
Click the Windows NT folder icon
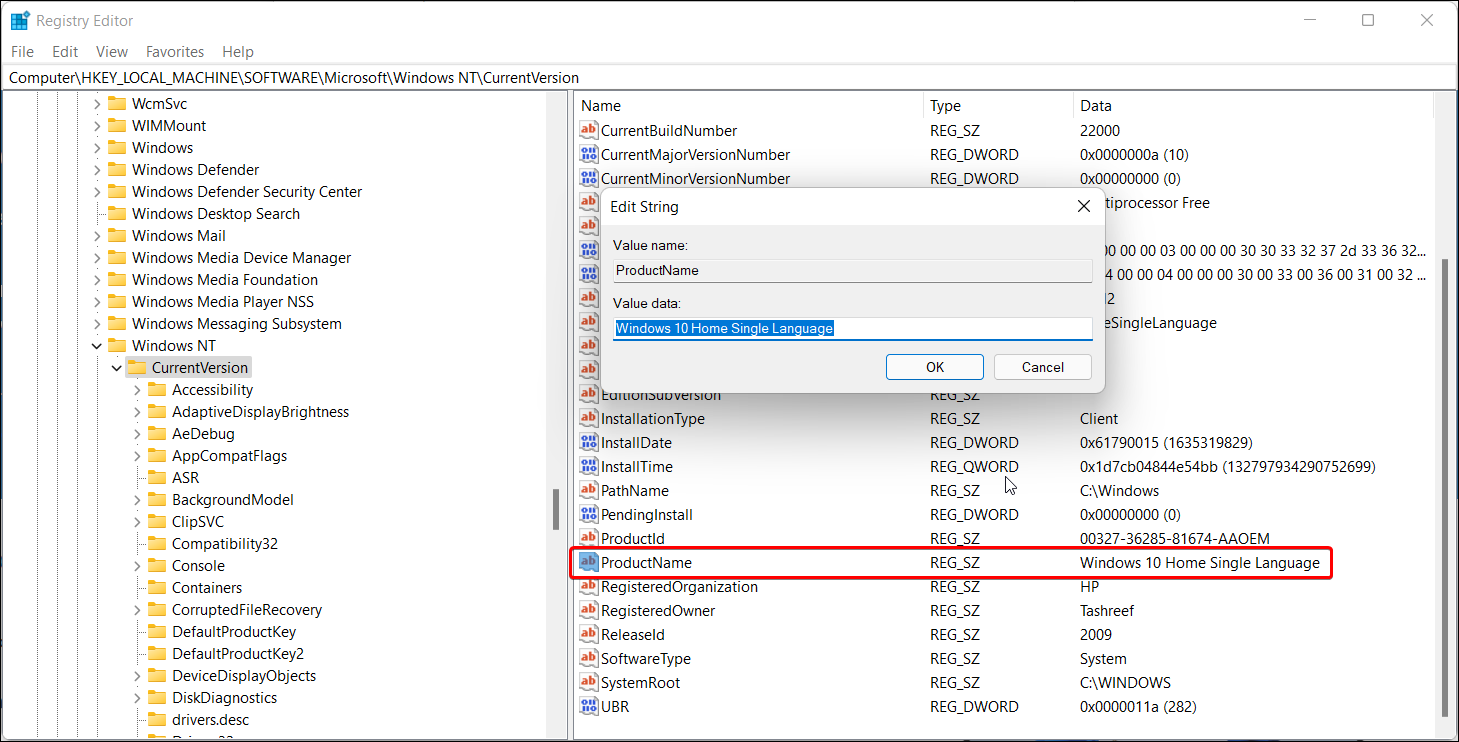pyautogui.click(x=116, y=346)
